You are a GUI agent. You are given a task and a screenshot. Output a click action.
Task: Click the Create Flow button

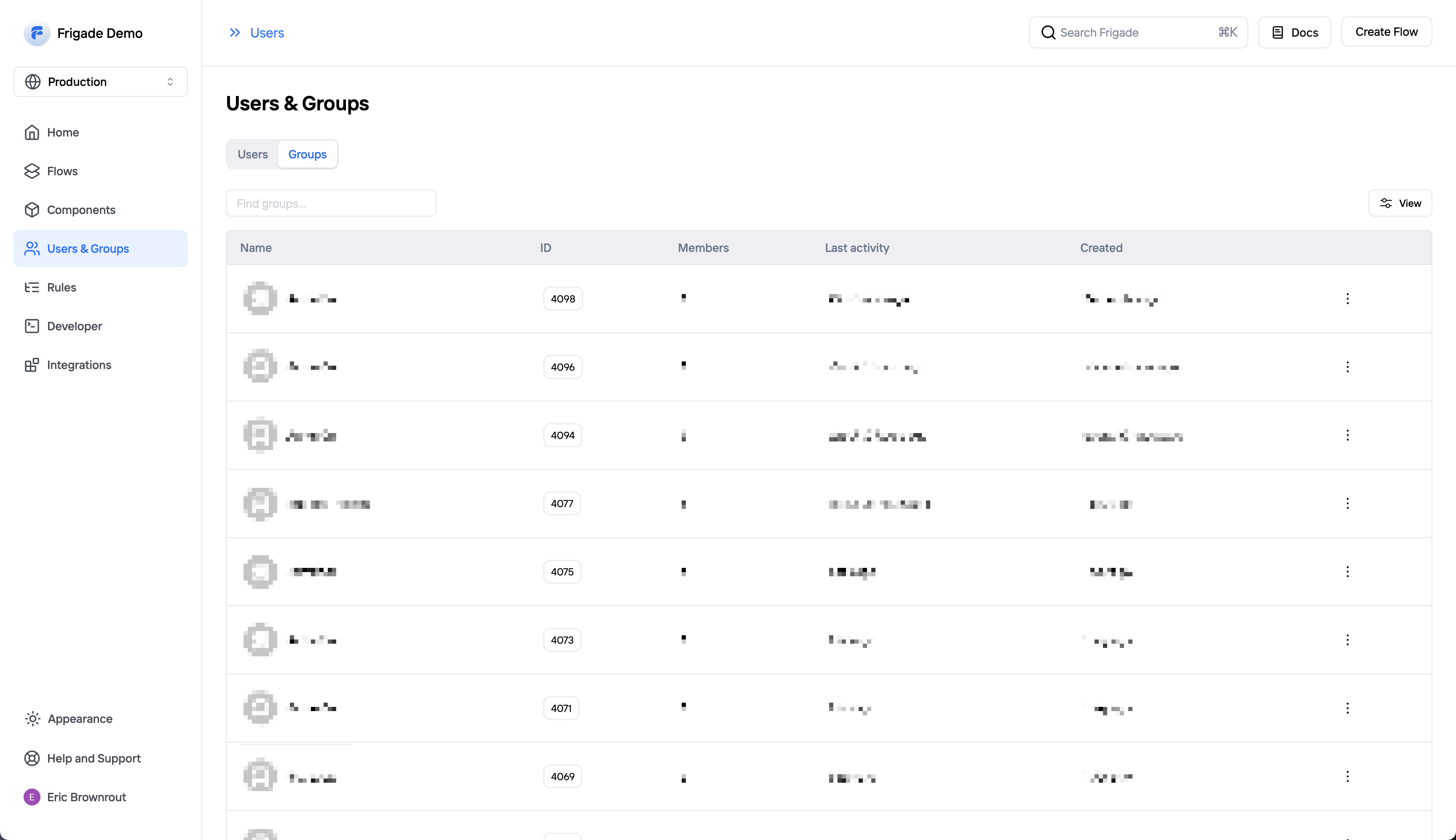1386,32
